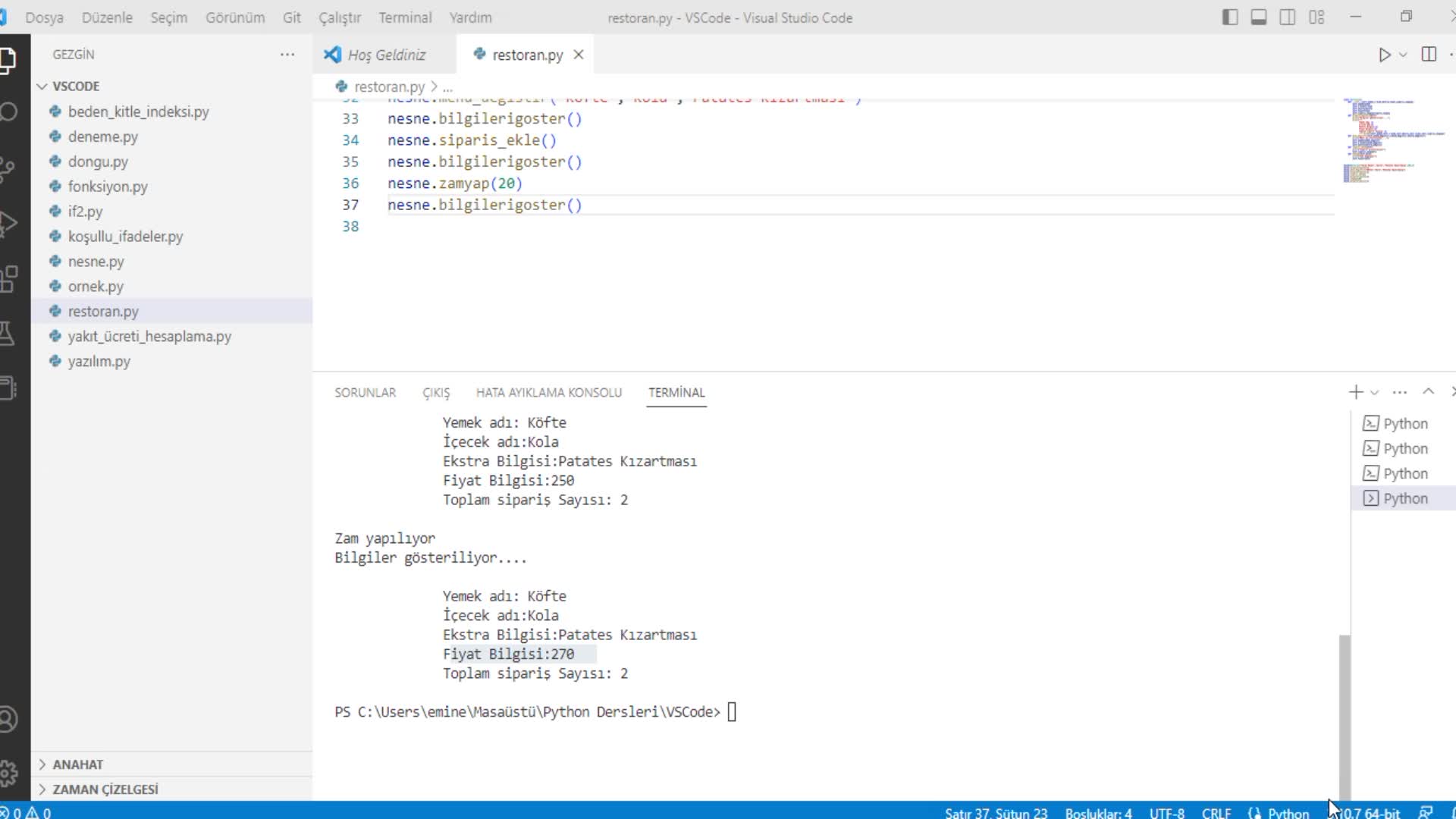Click the terminal vertical scrollbar thumb
The image size is (1456, 819).
pos(1345,717)
